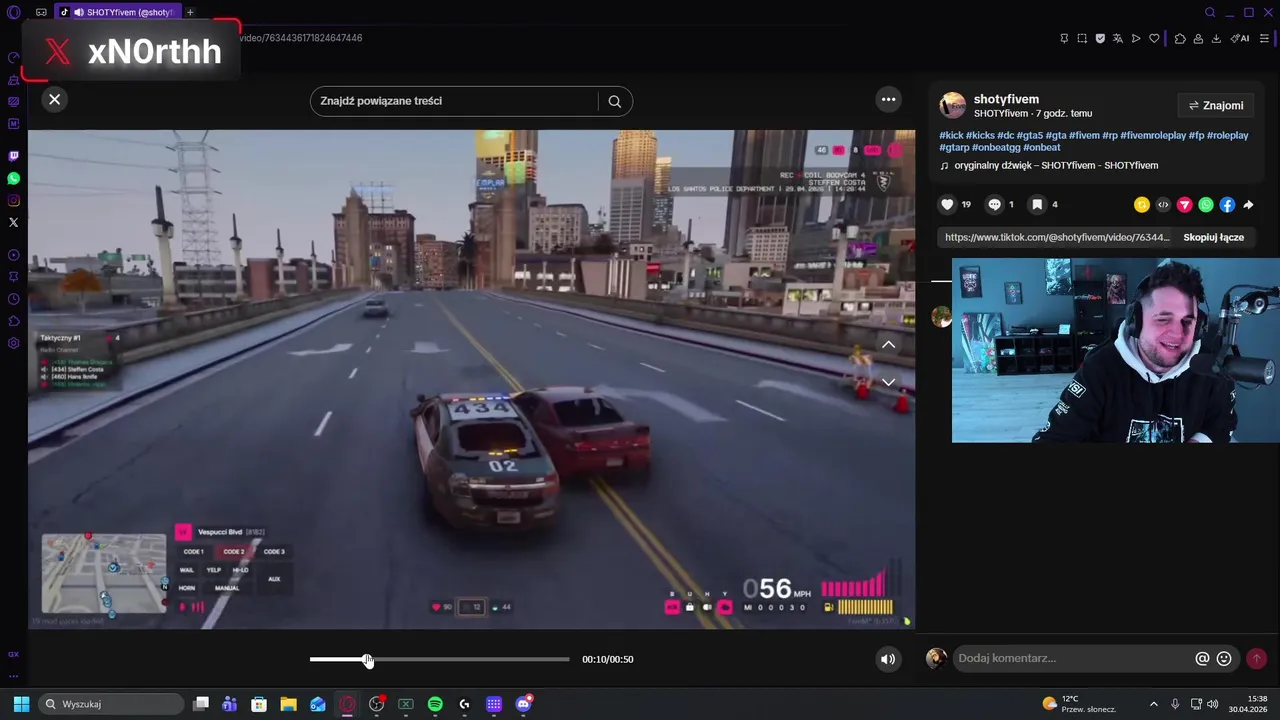Click the Windows taskbar 'Wyszukaj' search box

click(111, 704)
